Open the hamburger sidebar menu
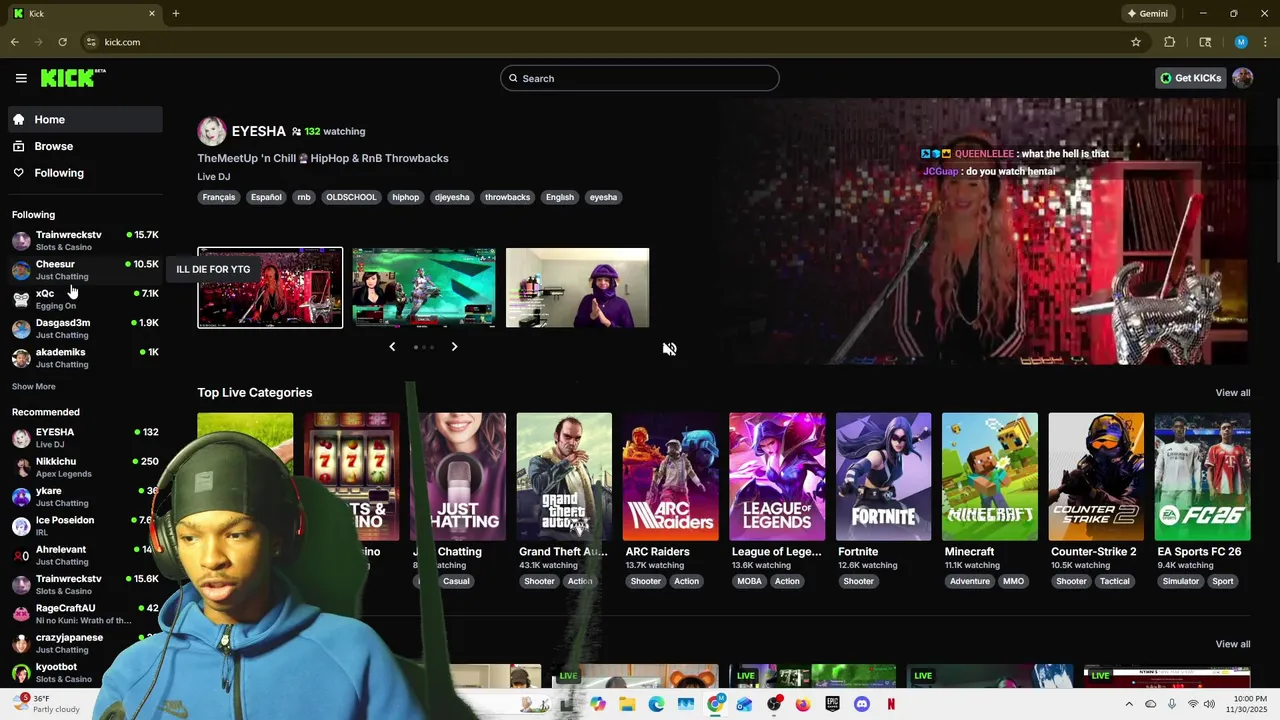1280x720 pixels. [x=21, y=78]
